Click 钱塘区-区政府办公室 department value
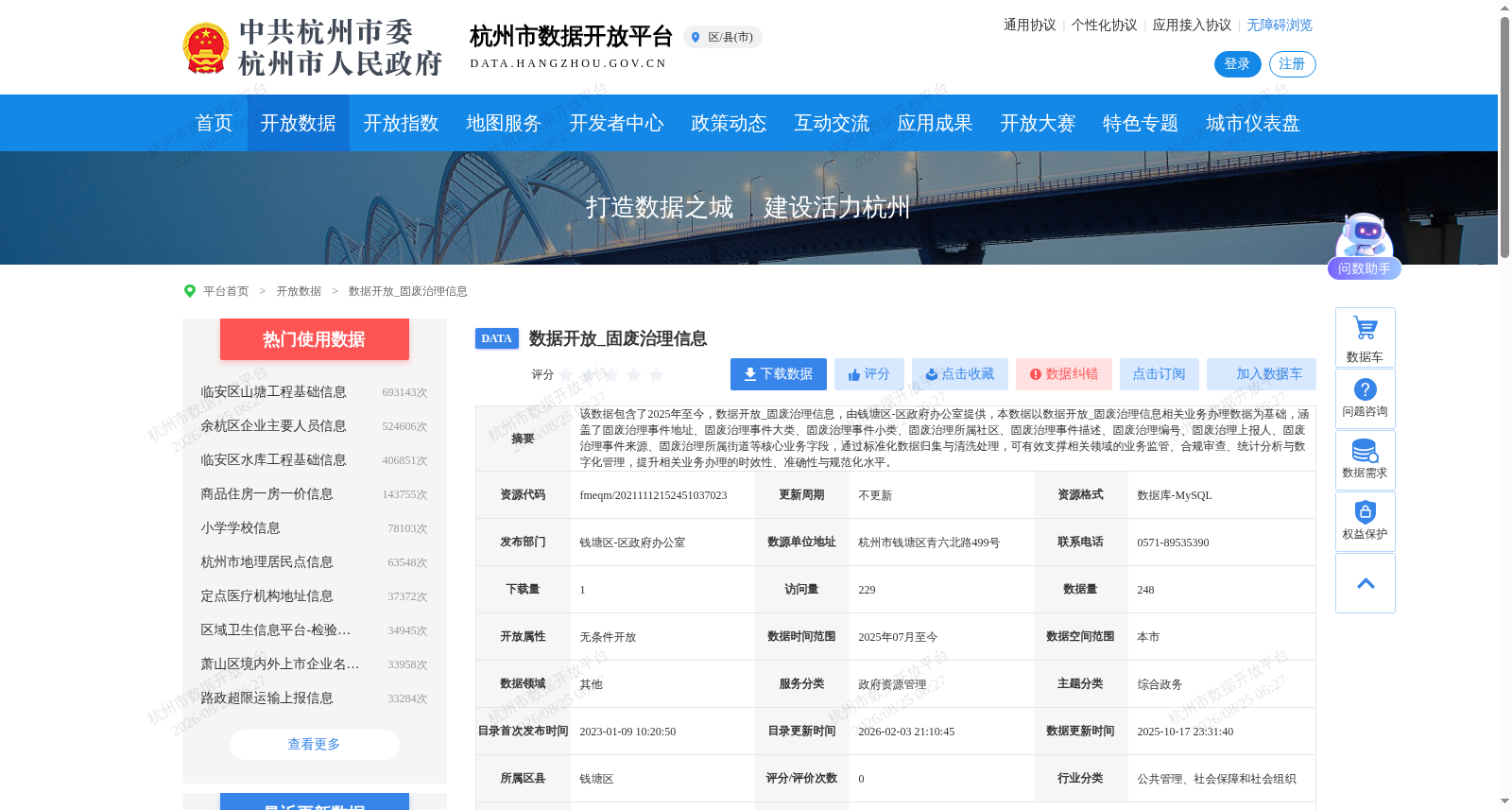 [x=632, y=543]
